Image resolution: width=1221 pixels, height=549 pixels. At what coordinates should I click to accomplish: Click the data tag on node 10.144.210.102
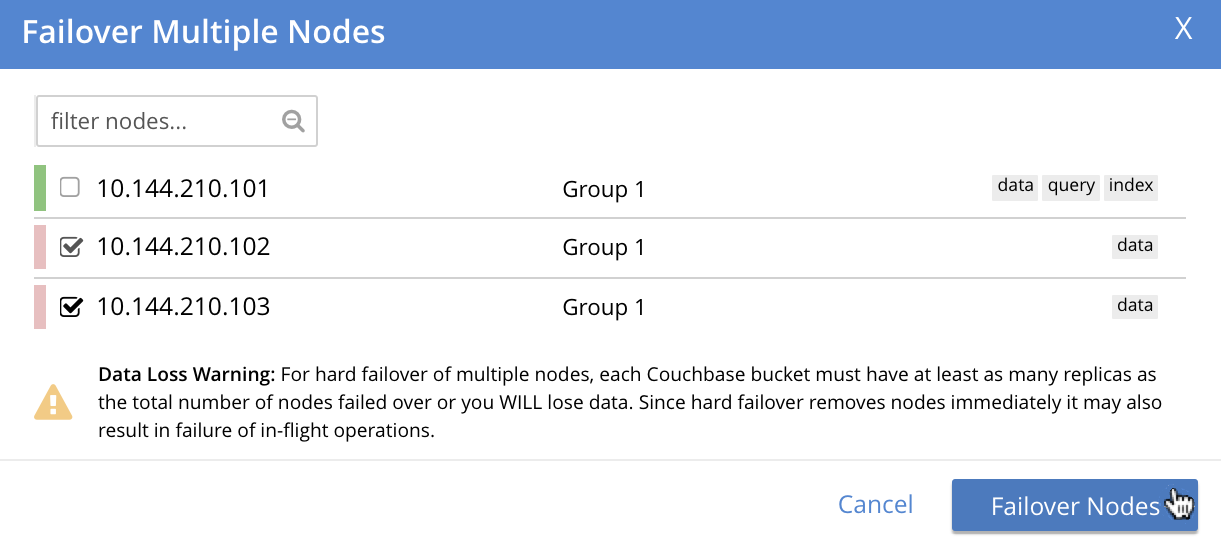coord(1135,246)
